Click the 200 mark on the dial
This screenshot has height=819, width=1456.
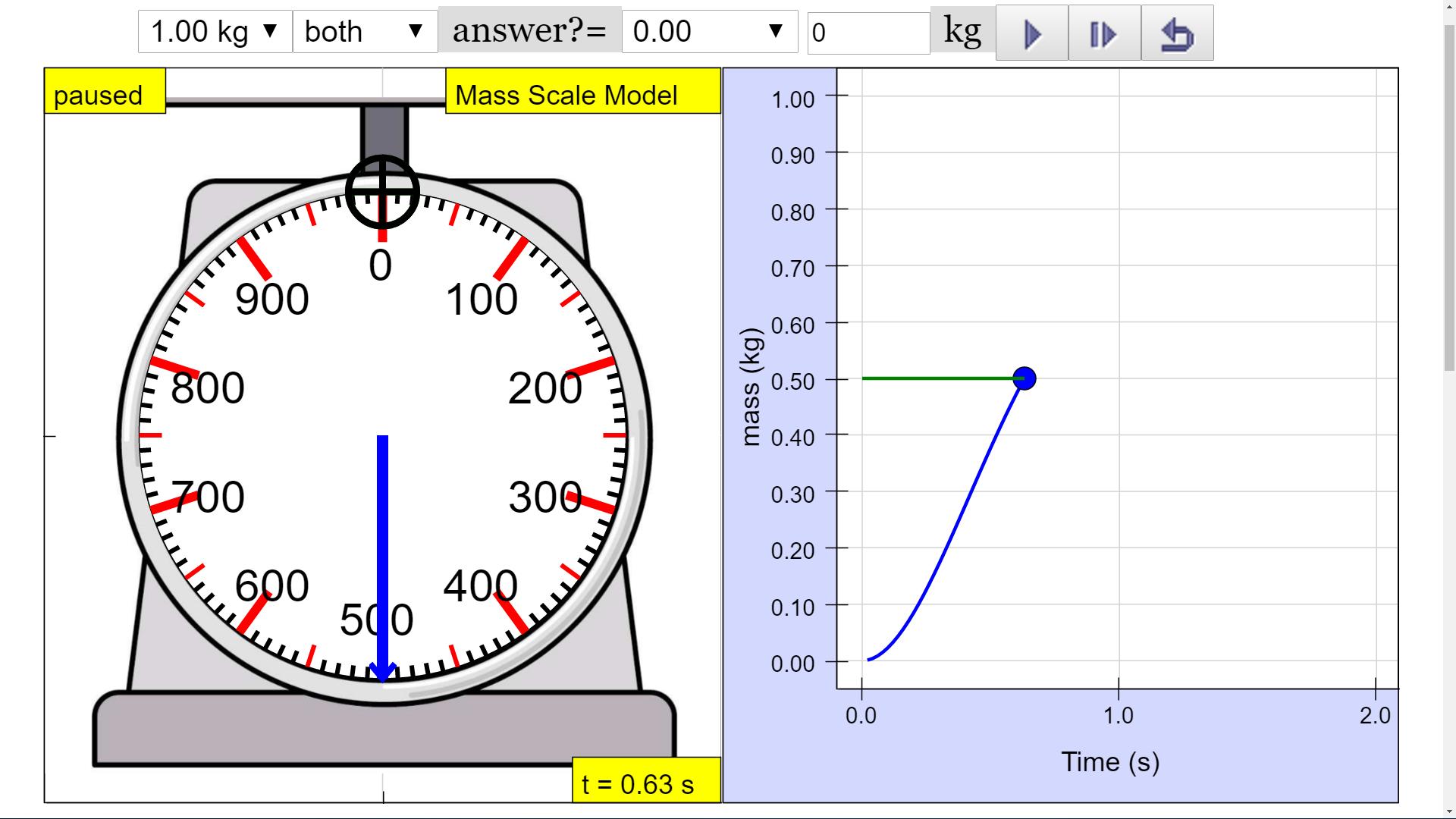point(545,388)
